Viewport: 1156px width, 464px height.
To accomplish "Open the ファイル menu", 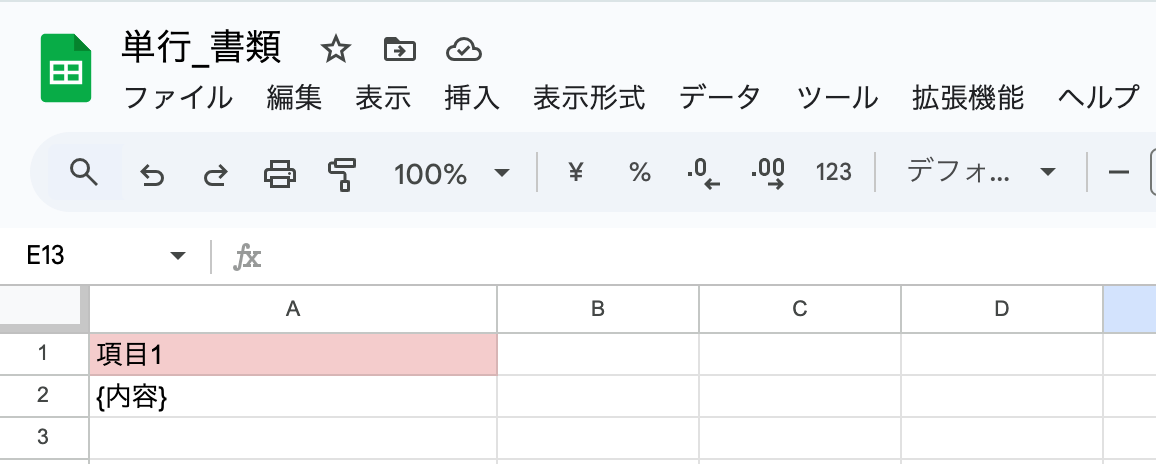I will coord(178,98).
